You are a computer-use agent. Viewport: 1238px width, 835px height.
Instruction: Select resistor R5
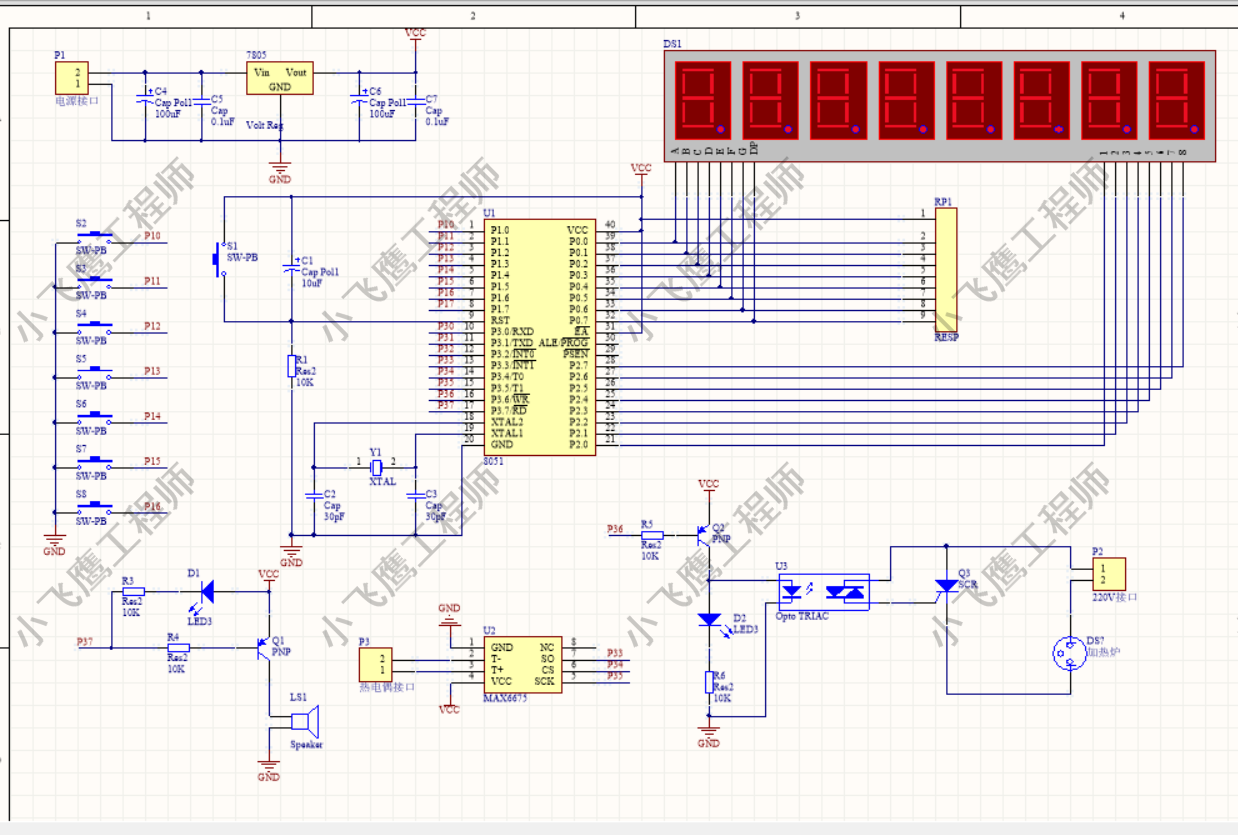coord(651,535)
